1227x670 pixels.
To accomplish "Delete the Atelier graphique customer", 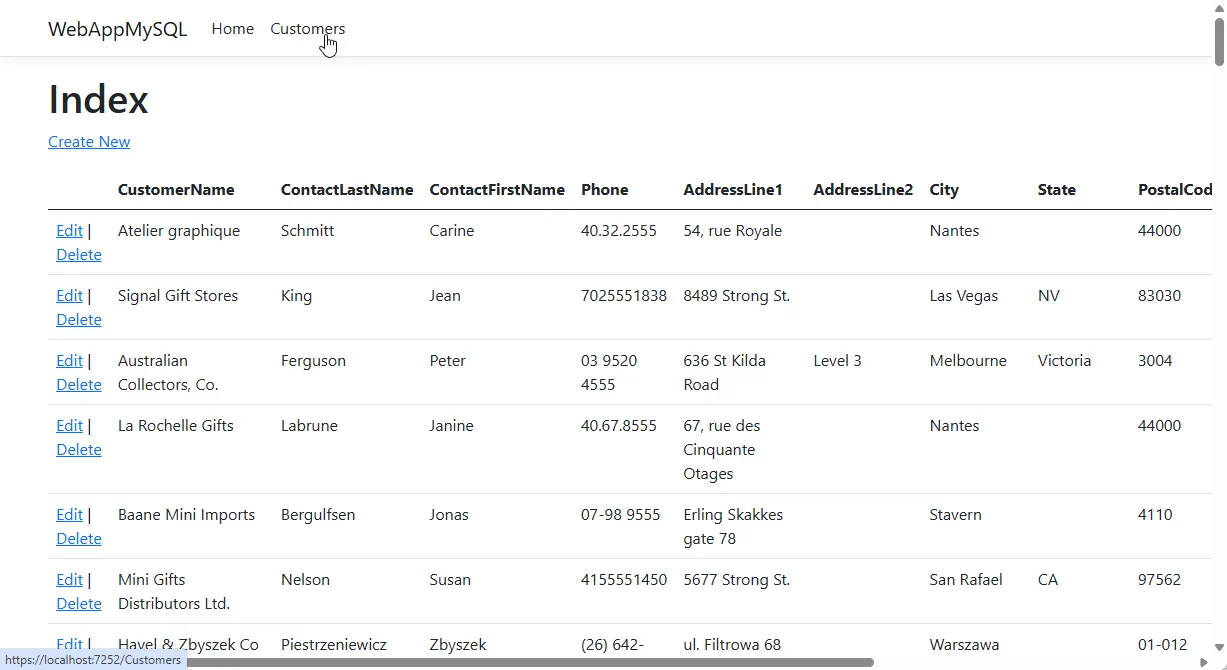I will pyautogui.click(x=78, y=255).
